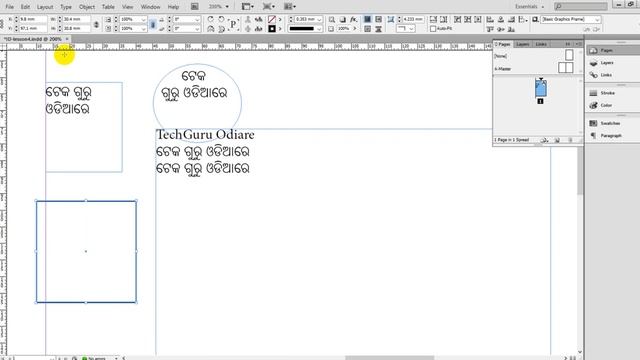Image resolution: width=640 pixels, height=360 pixels.
Task: Open the Scale Y percentage dropdown
Action: [143, 29]
